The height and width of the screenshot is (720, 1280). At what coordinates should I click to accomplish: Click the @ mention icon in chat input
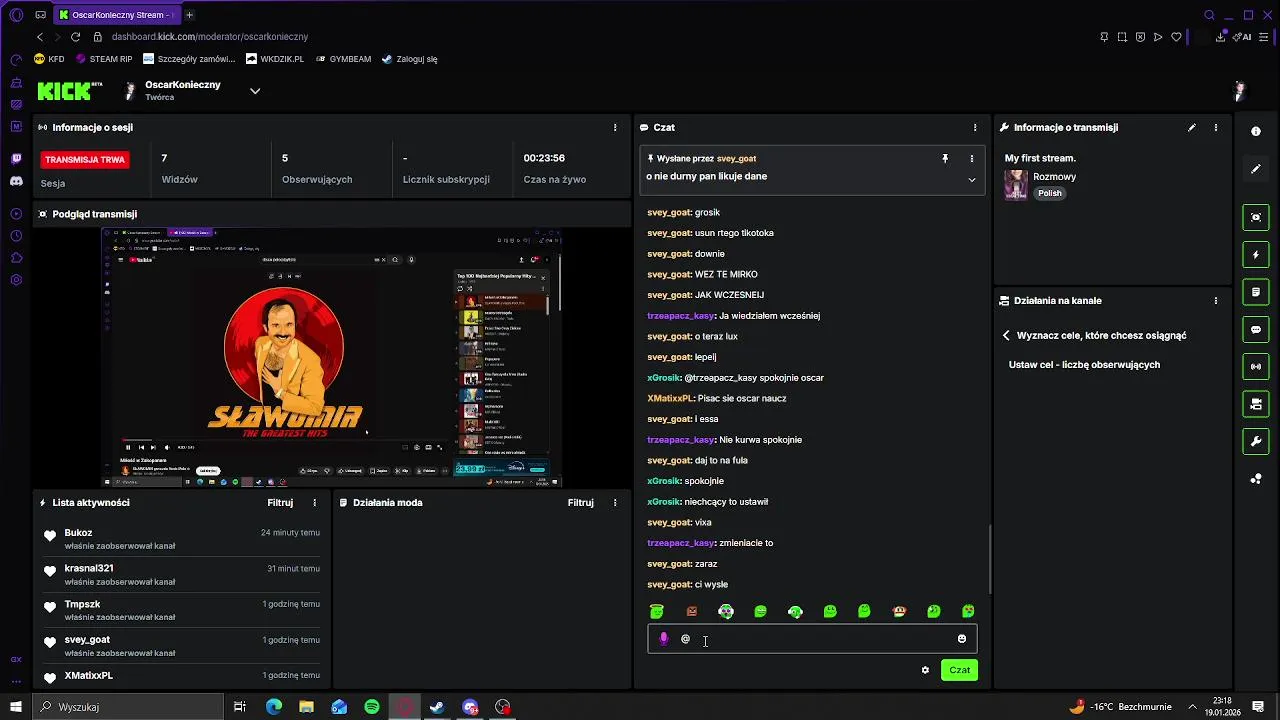tap(685, 638)
